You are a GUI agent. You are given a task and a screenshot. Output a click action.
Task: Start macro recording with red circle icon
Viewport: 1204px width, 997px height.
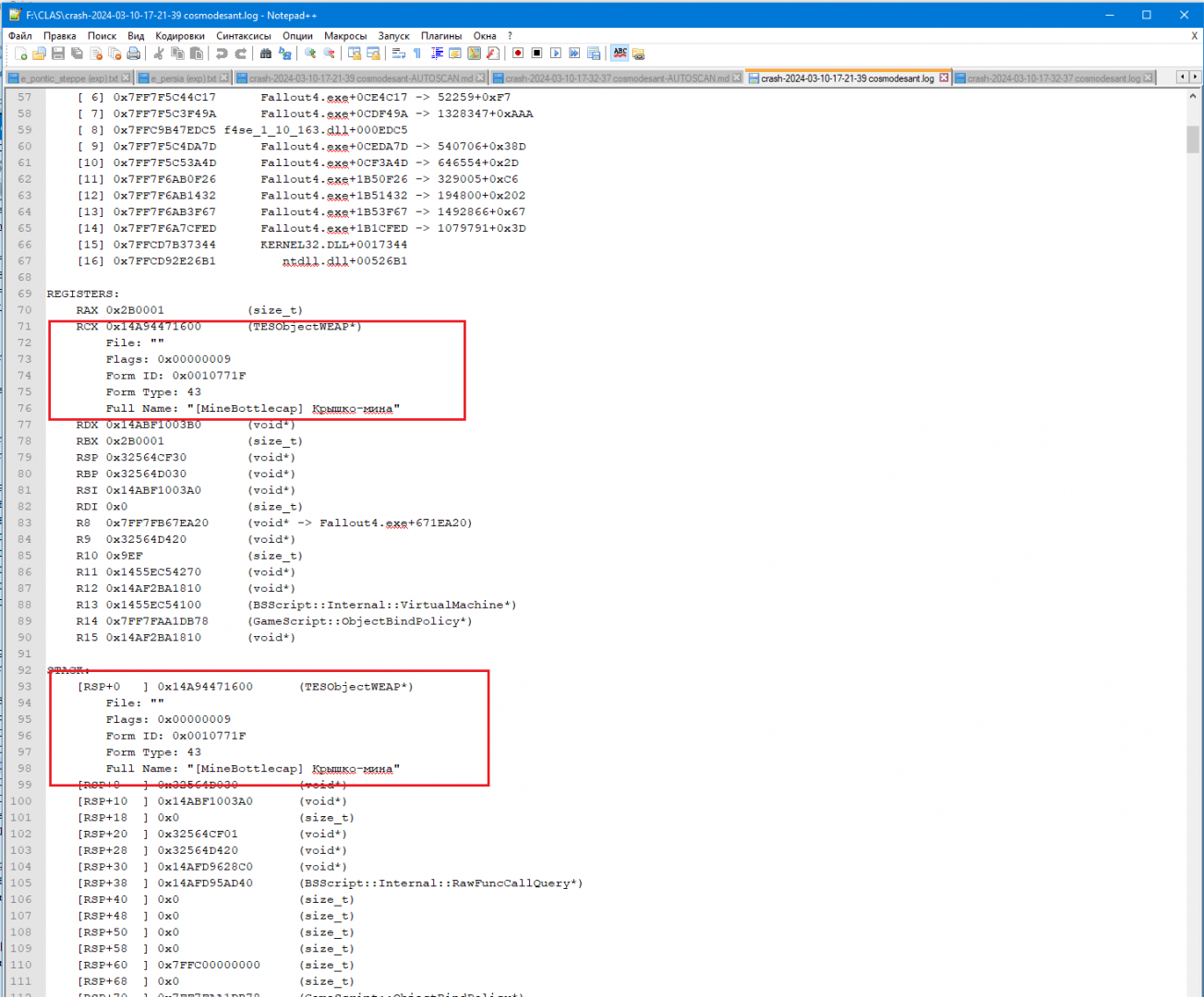tap(518, 54)
